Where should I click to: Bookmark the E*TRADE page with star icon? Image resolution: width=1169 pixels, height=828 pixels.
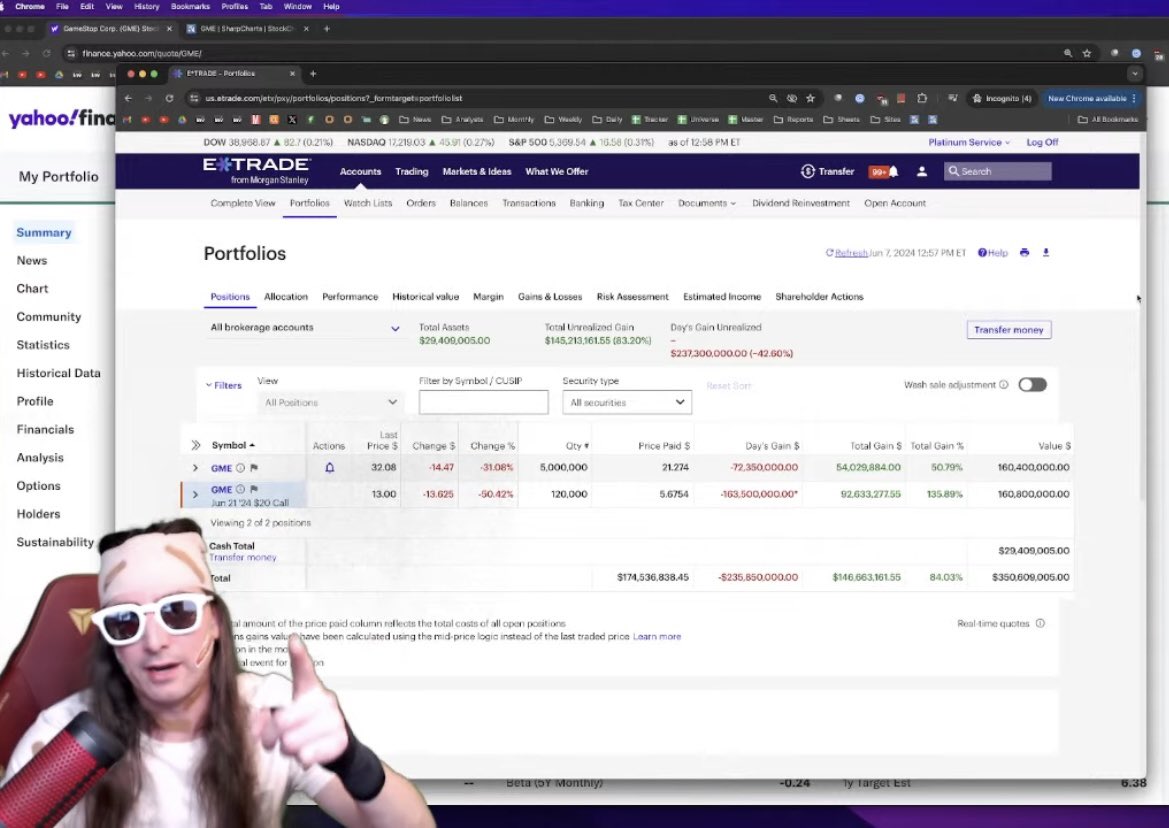(810, 98)
